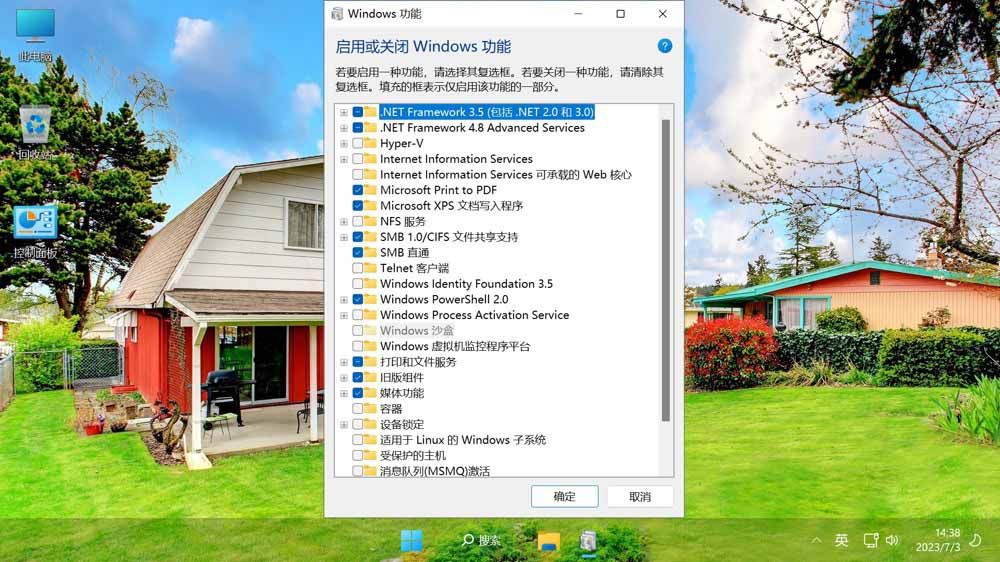Image resolution: width=1000 pixels, height=562 pixels.
Task: Select the 设备锁定 label
Action: [x=402, y=424]
